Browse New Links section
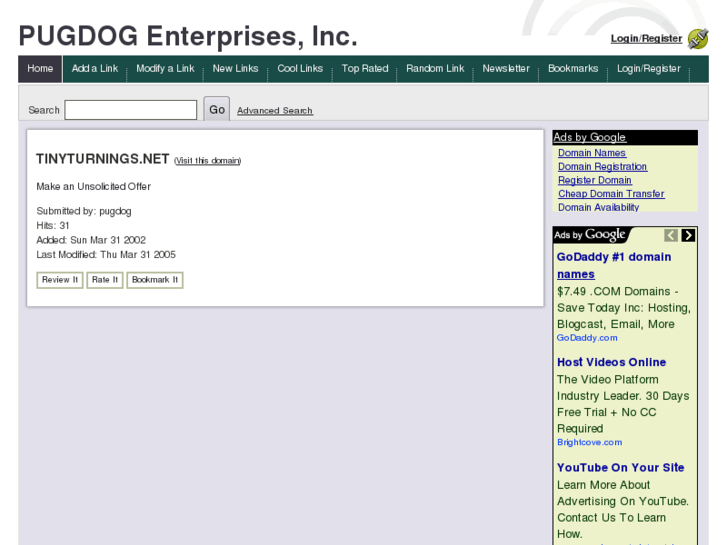The height and width of the screenshot is (545, 727). 235,69
